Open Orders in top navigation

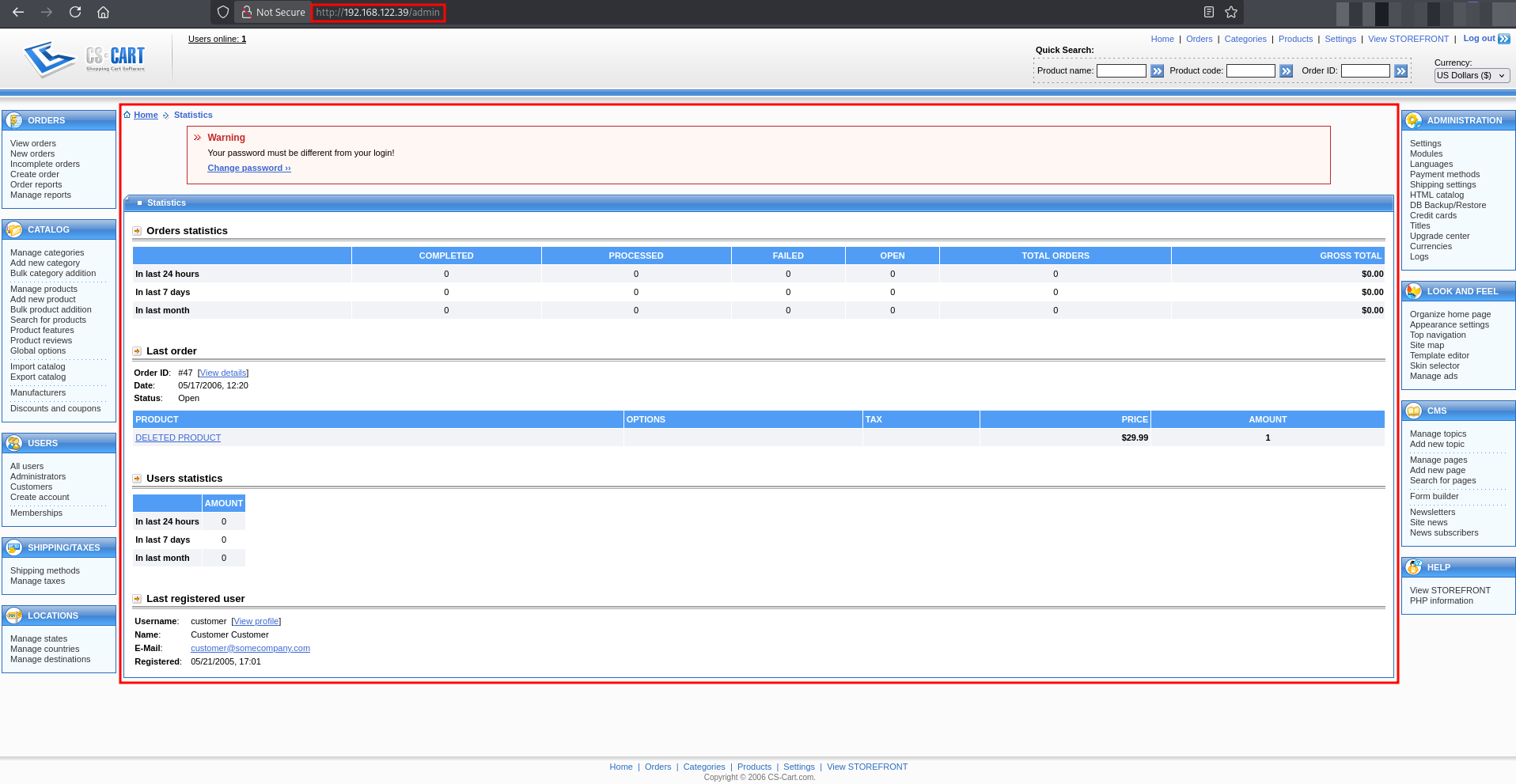coord(1199,39)
